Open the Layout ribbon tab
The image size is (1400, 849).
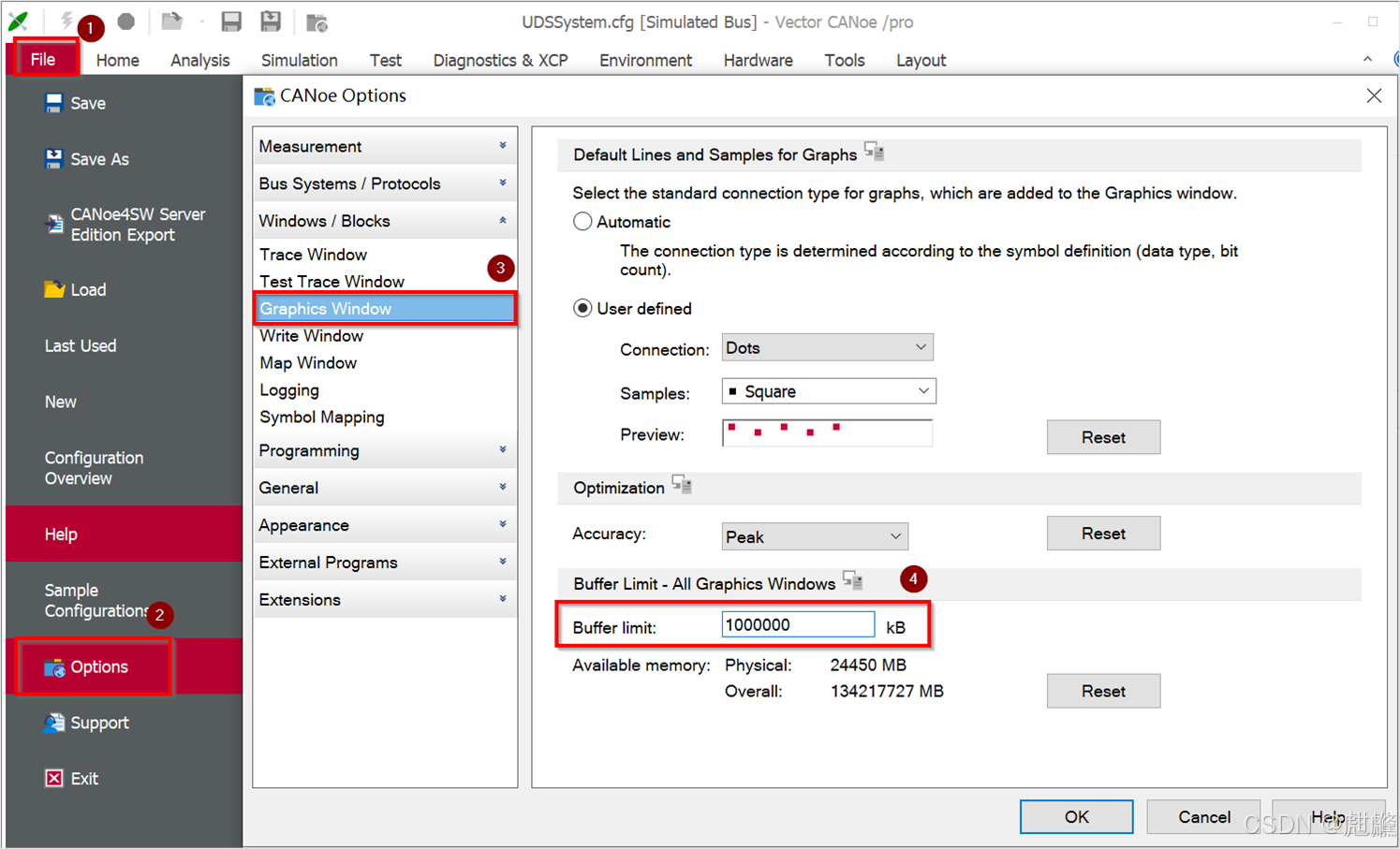[x=921, y=60]
